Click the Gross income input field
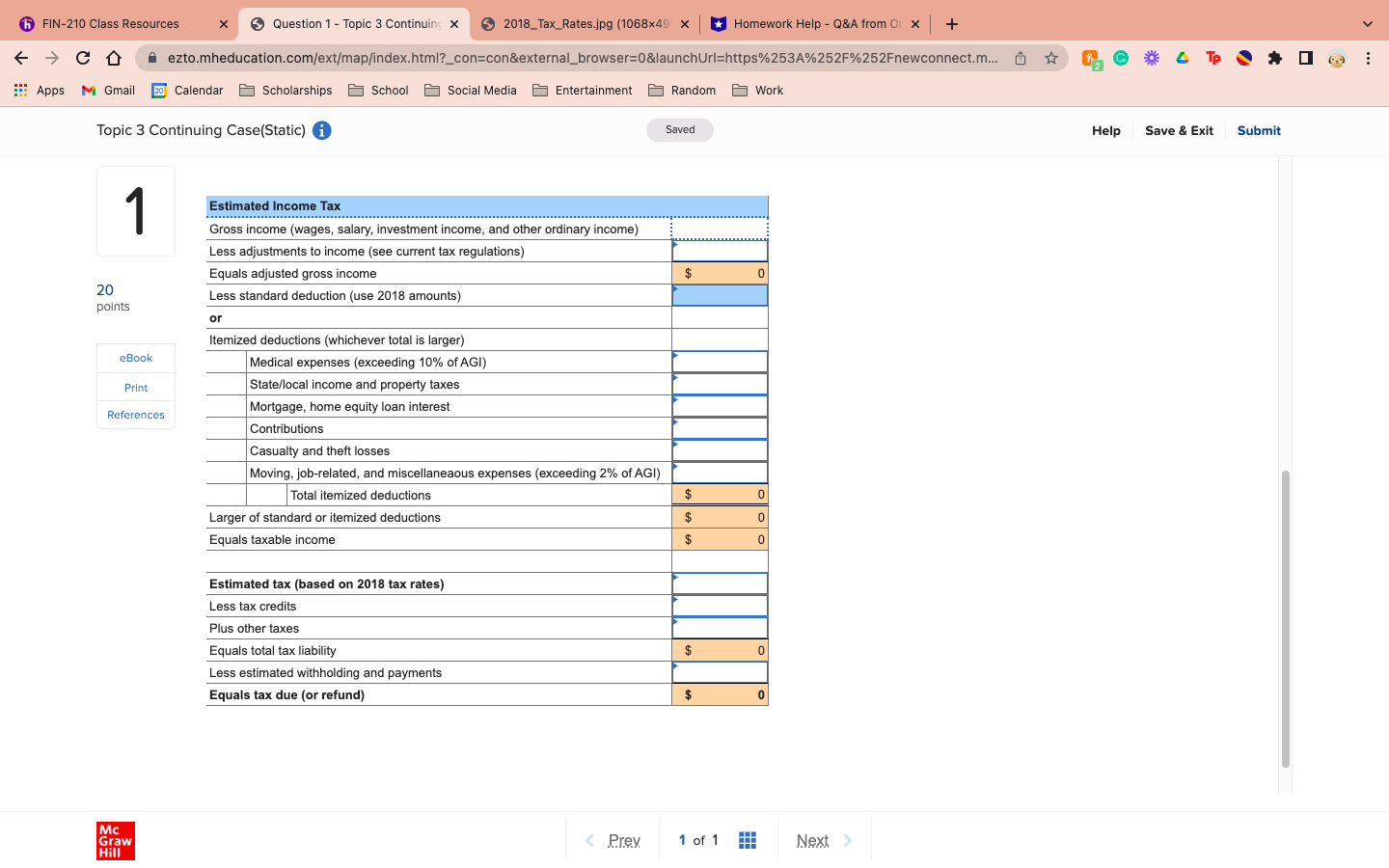The image size is (1389, 868). tap(720, 229)
